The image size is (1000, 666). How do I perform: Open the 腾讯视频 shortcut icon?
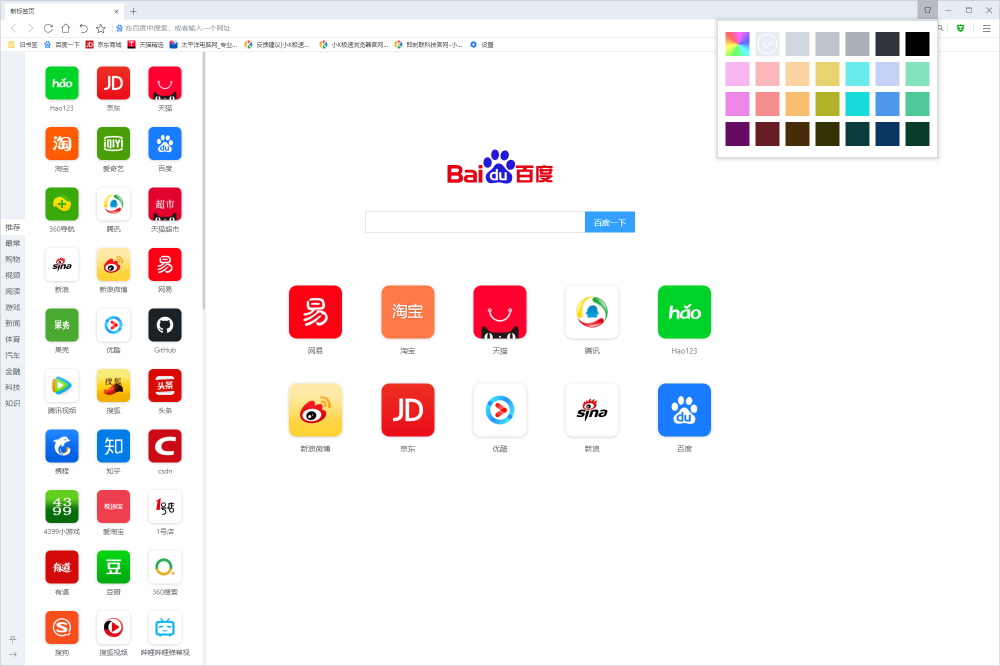pyautogui.click(x=62, y=385)
